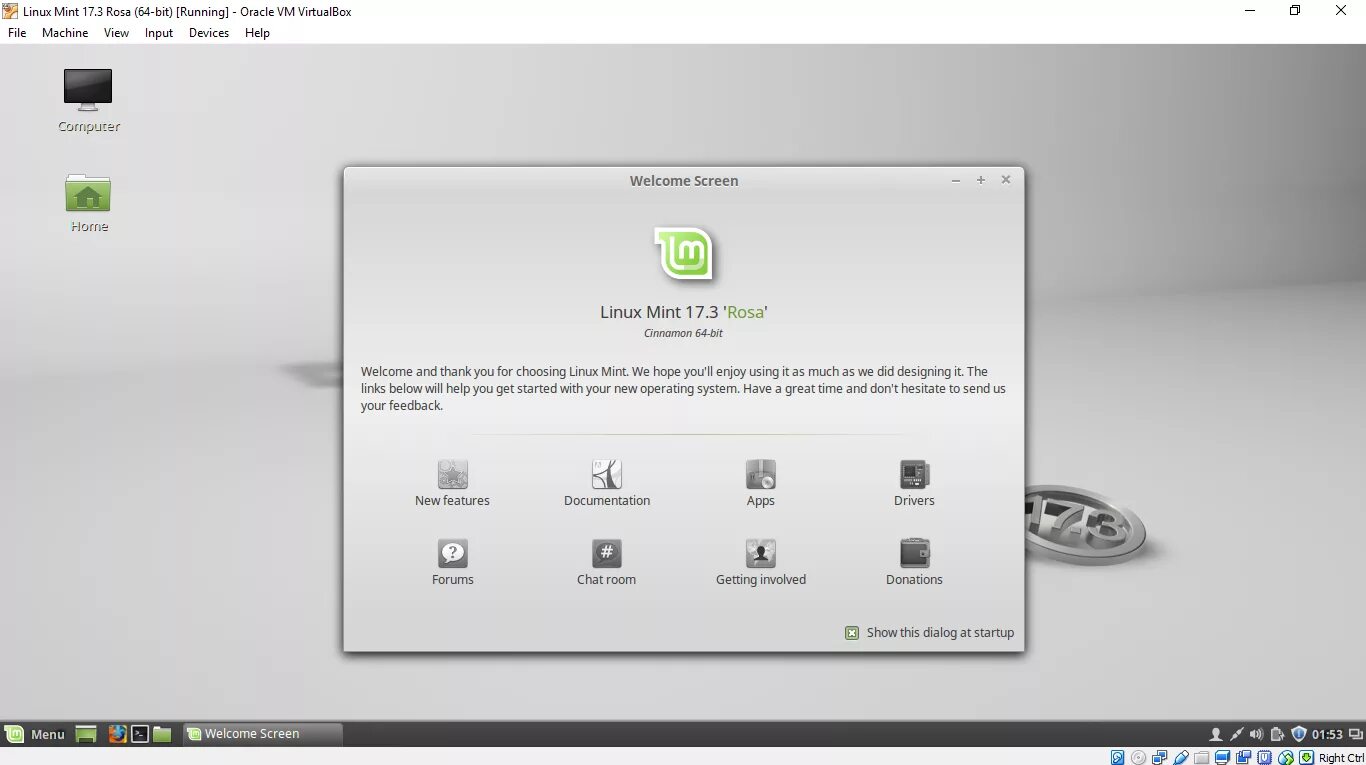Open the Forums icon
The height and width of the screenshot is (765, 1366).
click(452, 554)
